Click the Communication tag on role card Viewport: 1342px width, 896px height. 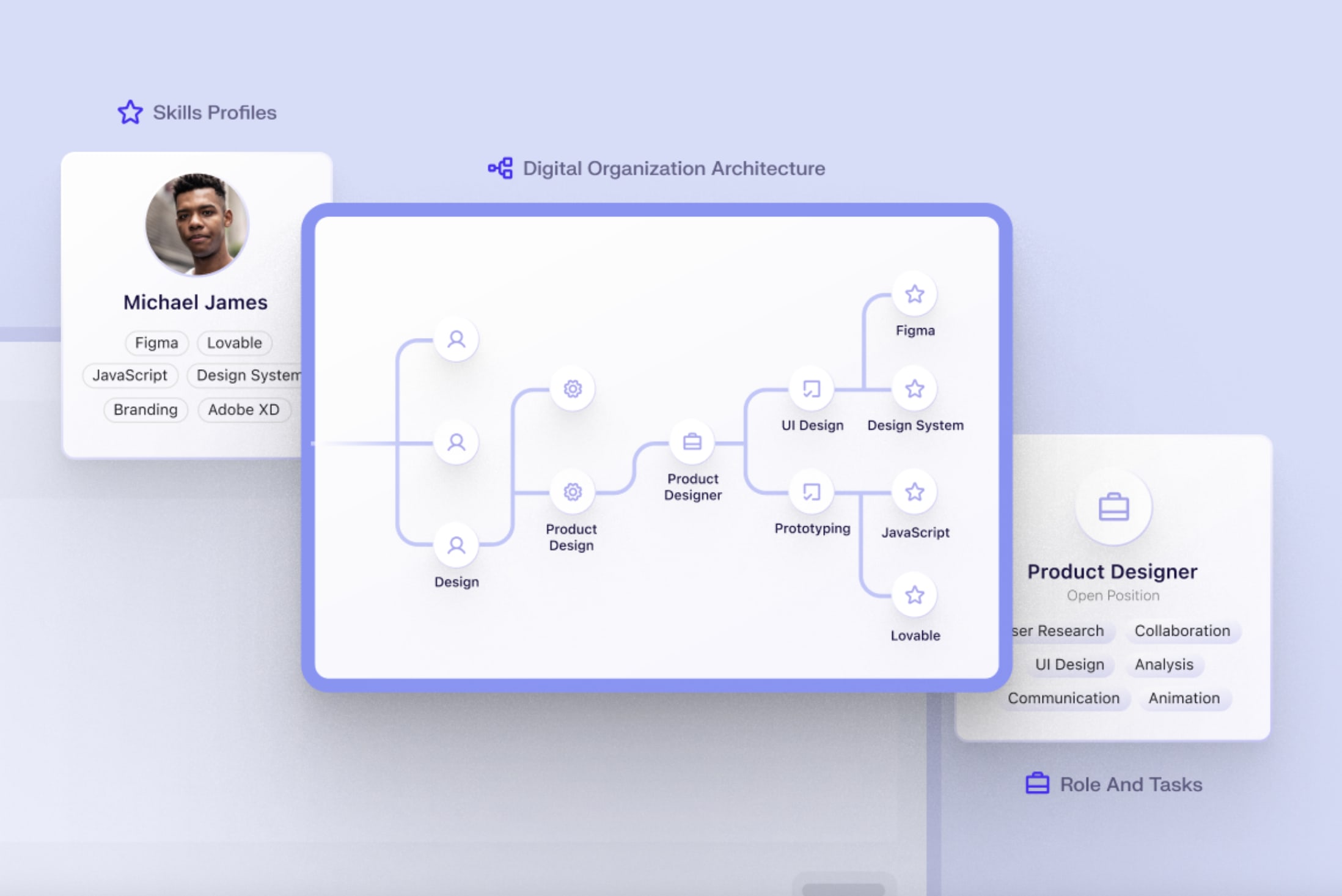(x=1064, y=698)
